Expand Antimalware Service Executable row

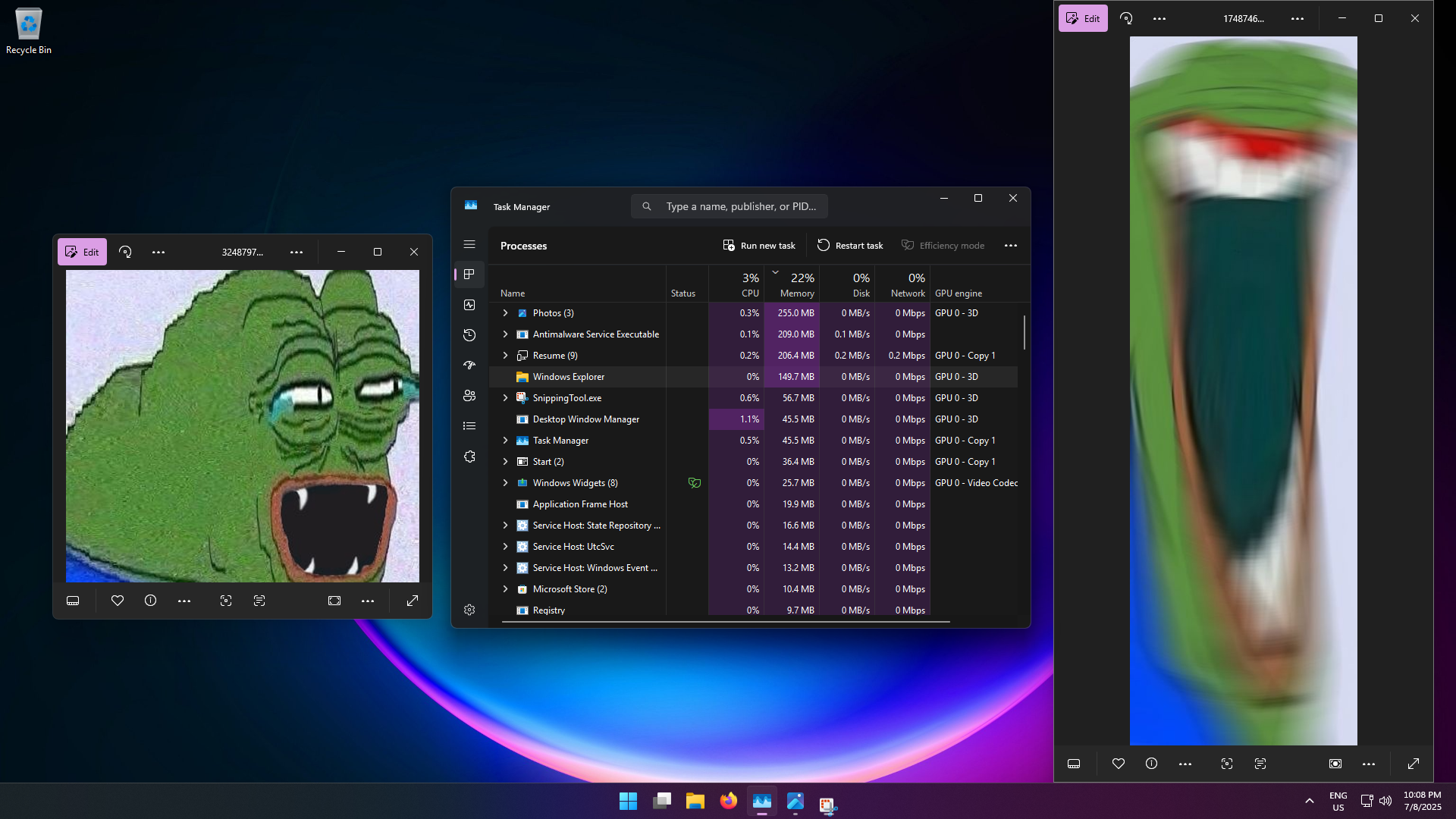(505, 334)
